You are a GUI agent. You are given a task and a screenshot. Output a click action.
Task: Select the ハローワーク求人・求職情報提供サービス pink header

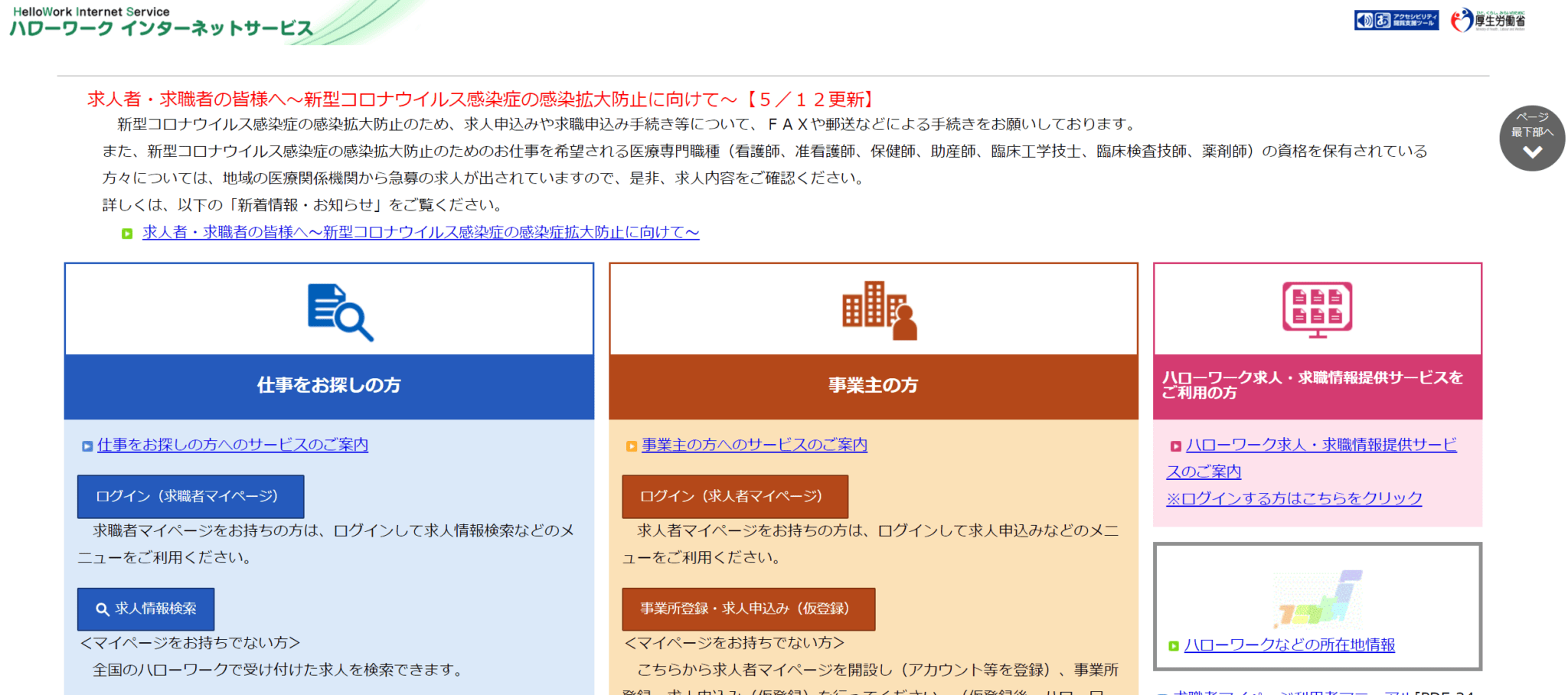coord(1317,386)
